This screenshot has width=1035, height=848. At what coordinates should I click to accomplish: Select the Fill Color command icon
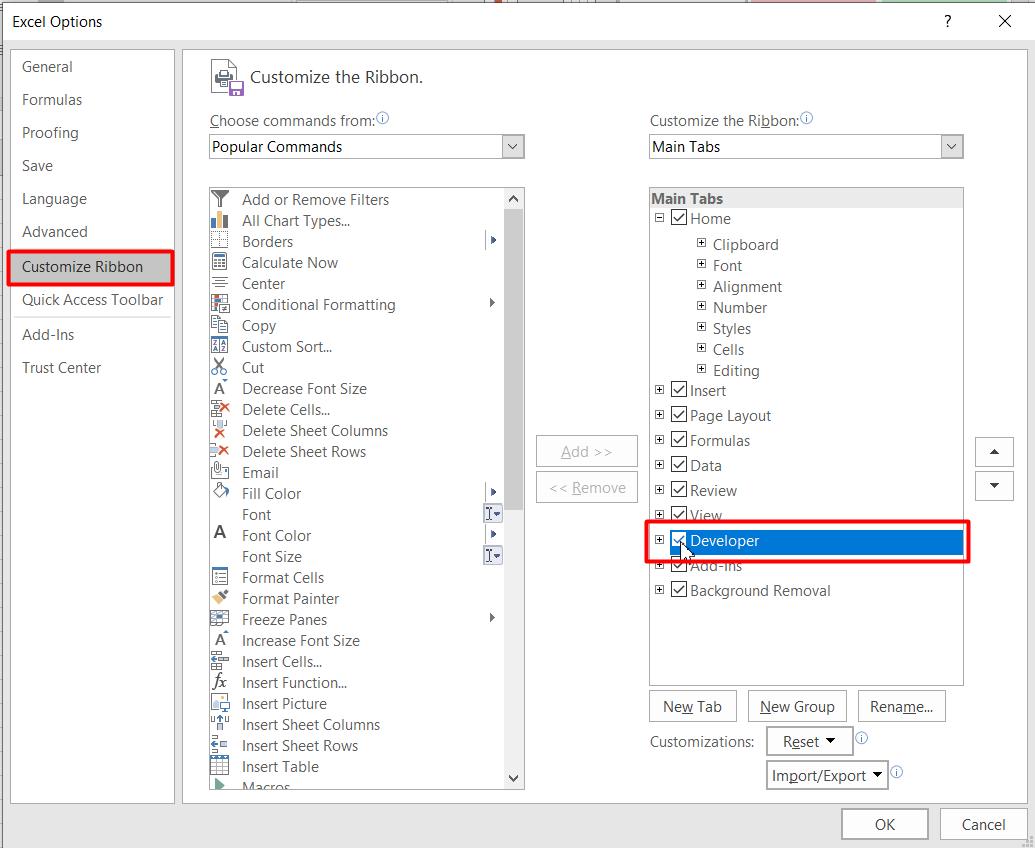[221, 493]
